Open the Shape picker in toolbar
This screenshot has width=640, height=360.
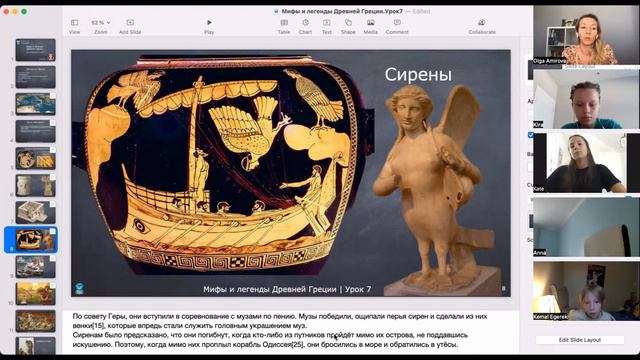(x=348, y=26)
